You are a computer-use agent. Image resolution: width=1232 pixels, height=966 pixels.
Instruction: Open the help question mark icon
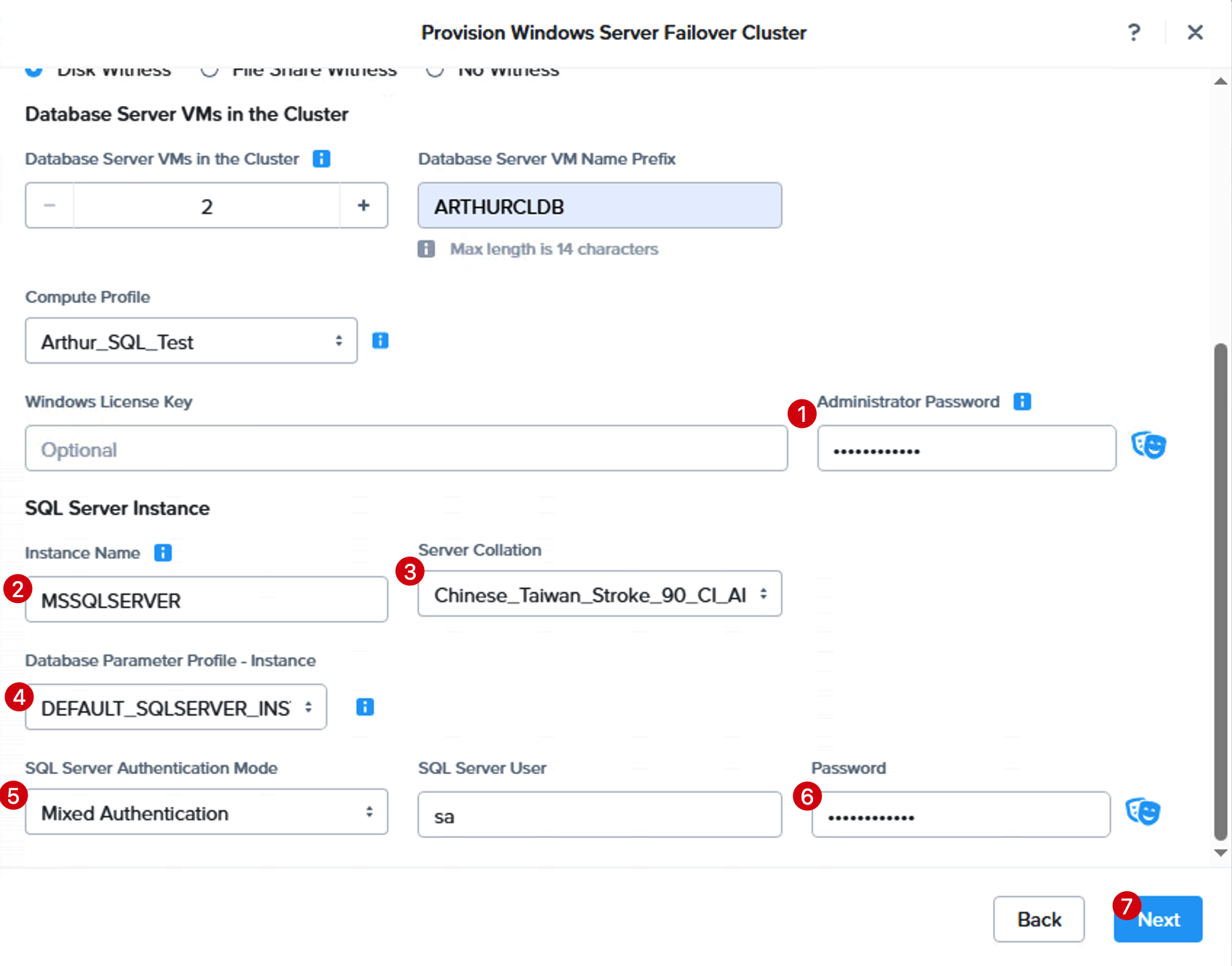[1134, 33]
